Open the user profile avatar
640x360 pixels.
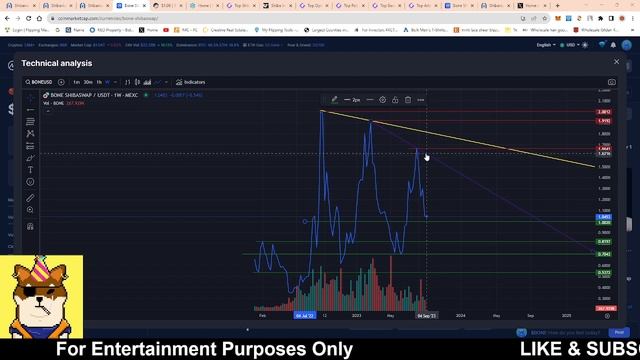point(627,45)
